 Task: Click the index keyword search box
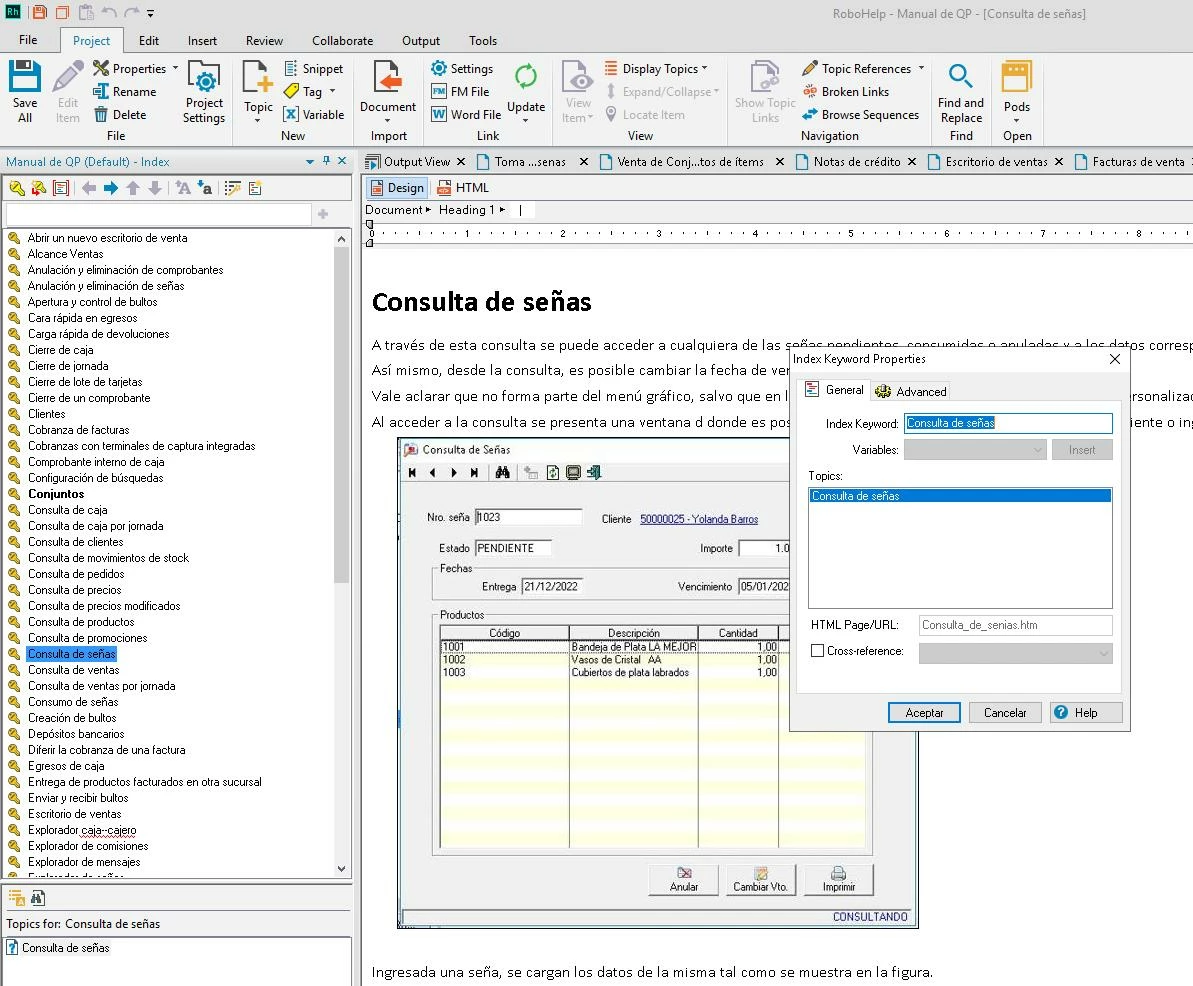tap(158, 214)
